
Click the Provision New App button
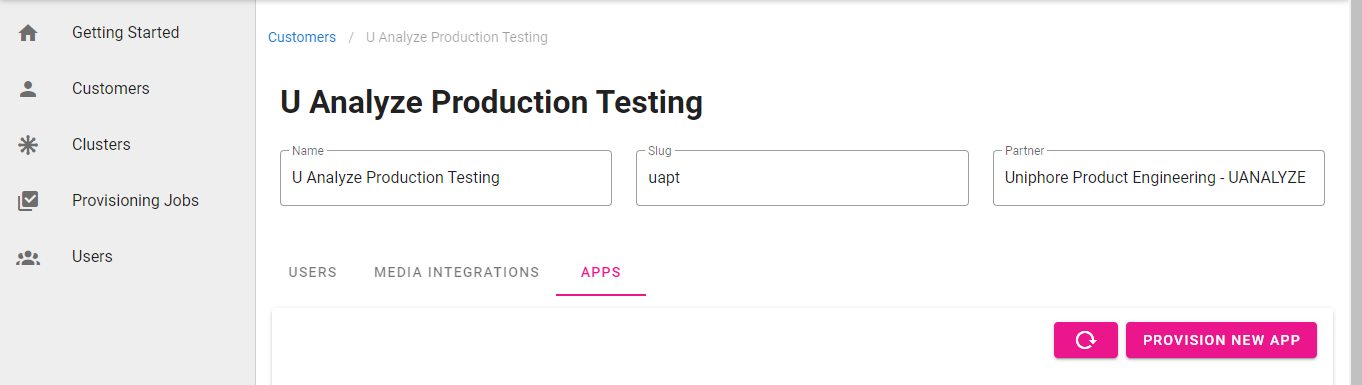1221,340
